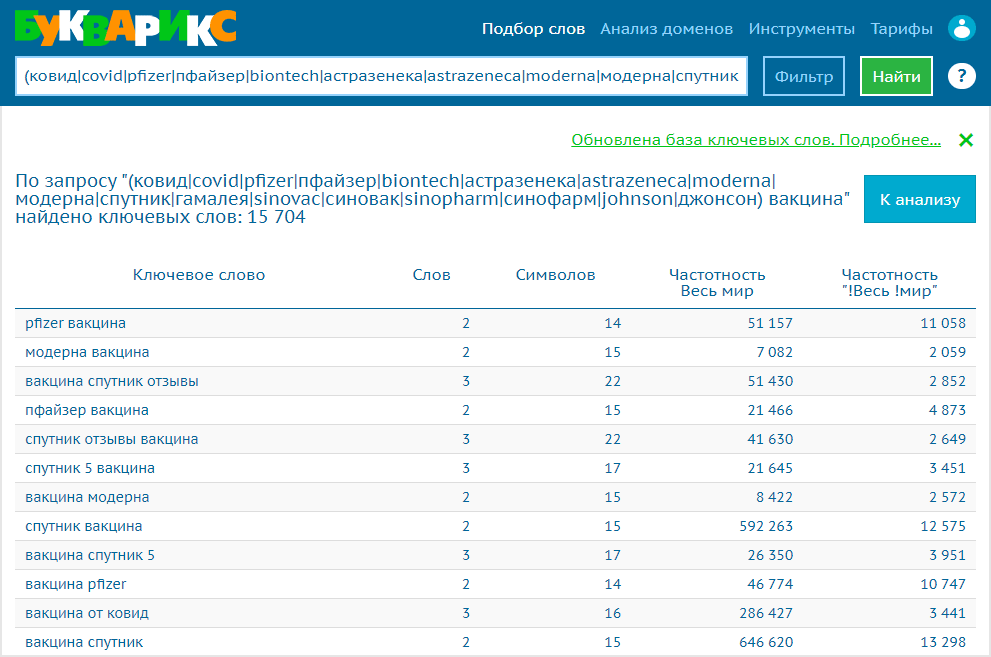Click exact frequency value 2 852
The image size is (991, 657).
[947, 381]
